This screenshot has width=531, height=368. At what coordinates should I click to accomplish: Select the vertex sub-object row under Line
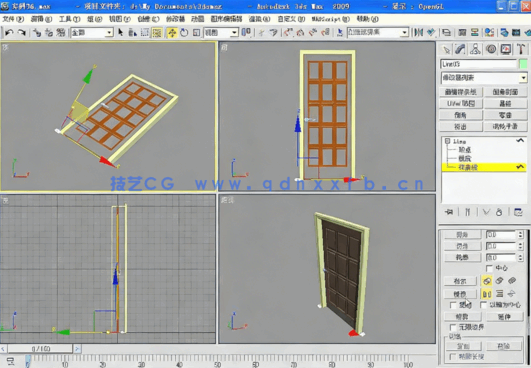465,150
